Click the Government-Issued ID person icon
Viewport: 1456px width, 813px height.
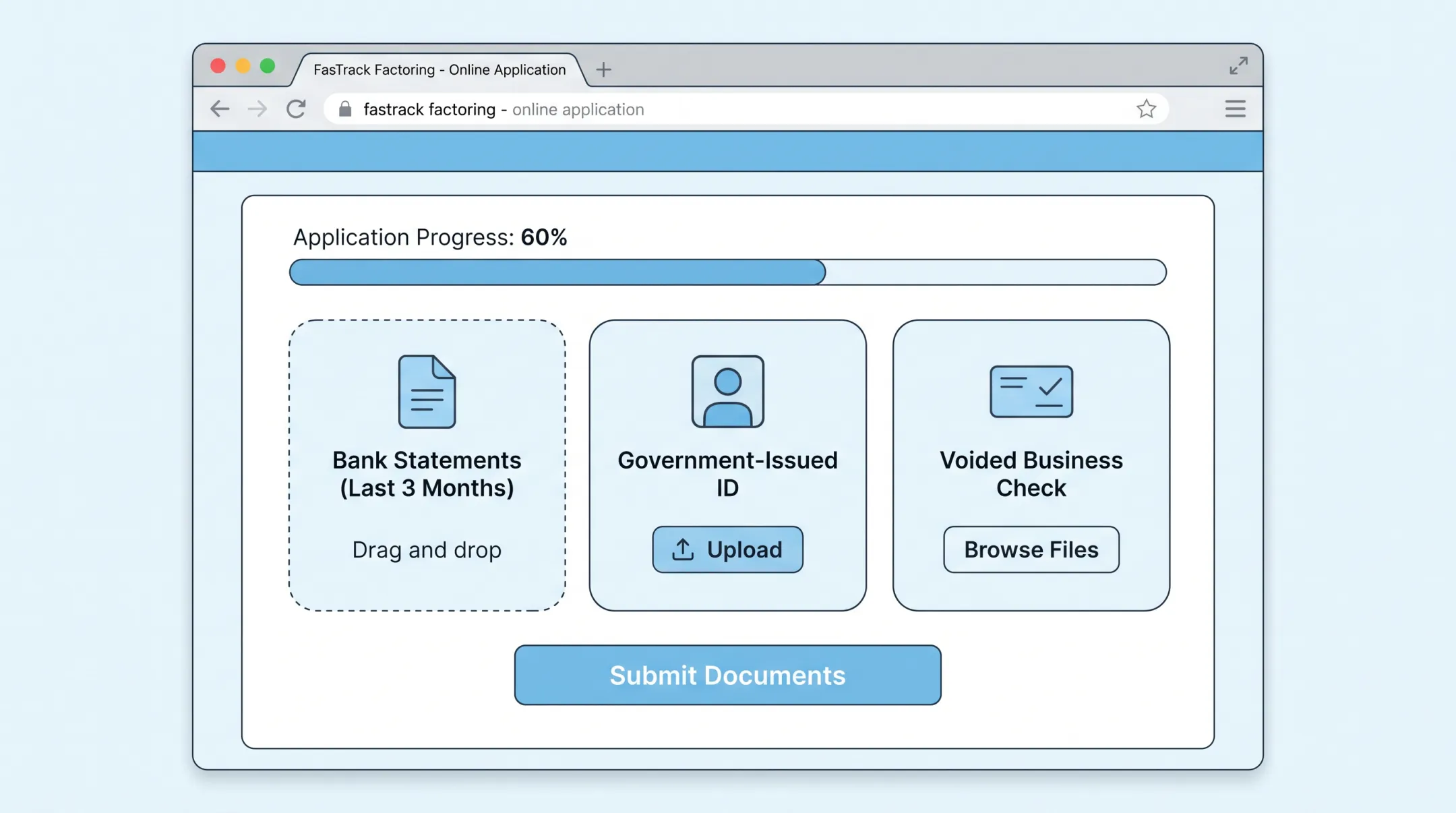point(727,392)
